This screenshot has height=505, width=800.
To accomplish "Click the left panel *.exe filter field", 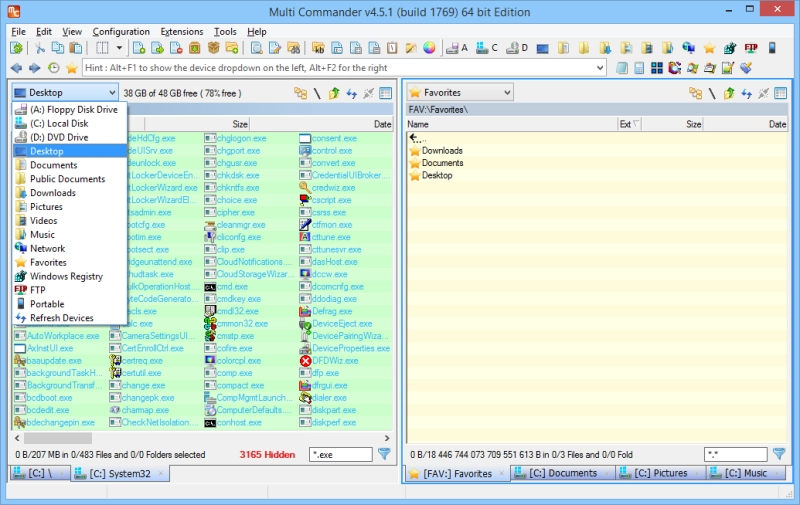I will click(341, 454).
